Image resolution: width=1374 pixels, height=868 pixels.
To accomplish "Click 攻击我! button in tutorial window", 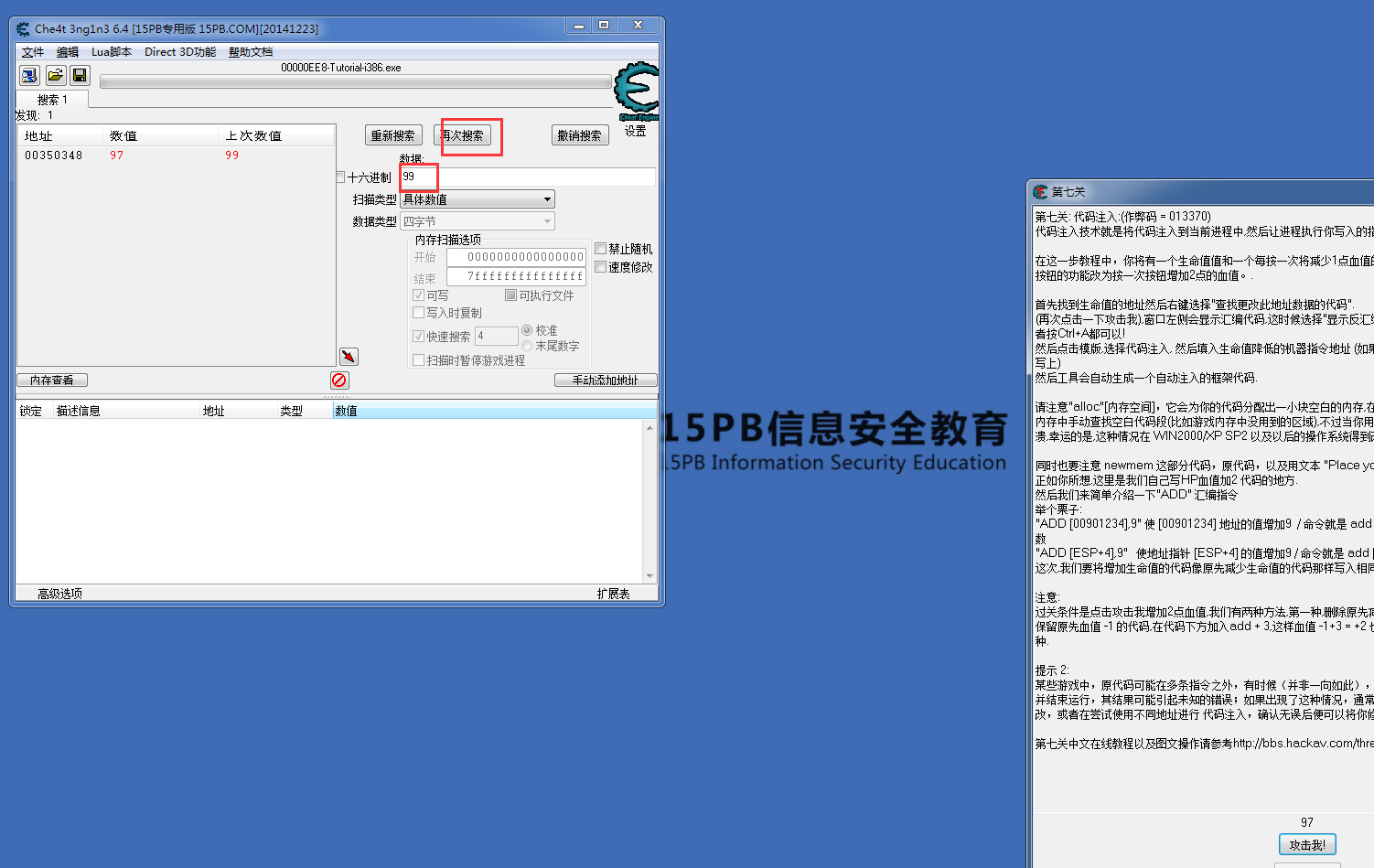I will 1307,845.
